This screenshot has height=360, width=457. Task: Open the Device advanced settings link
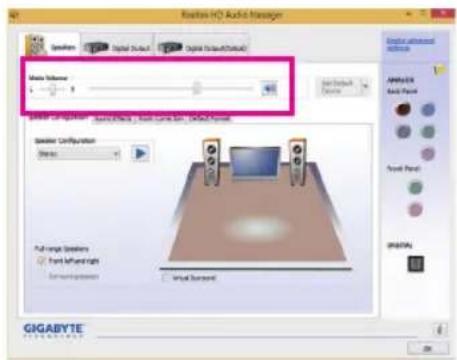coord(410,44)
